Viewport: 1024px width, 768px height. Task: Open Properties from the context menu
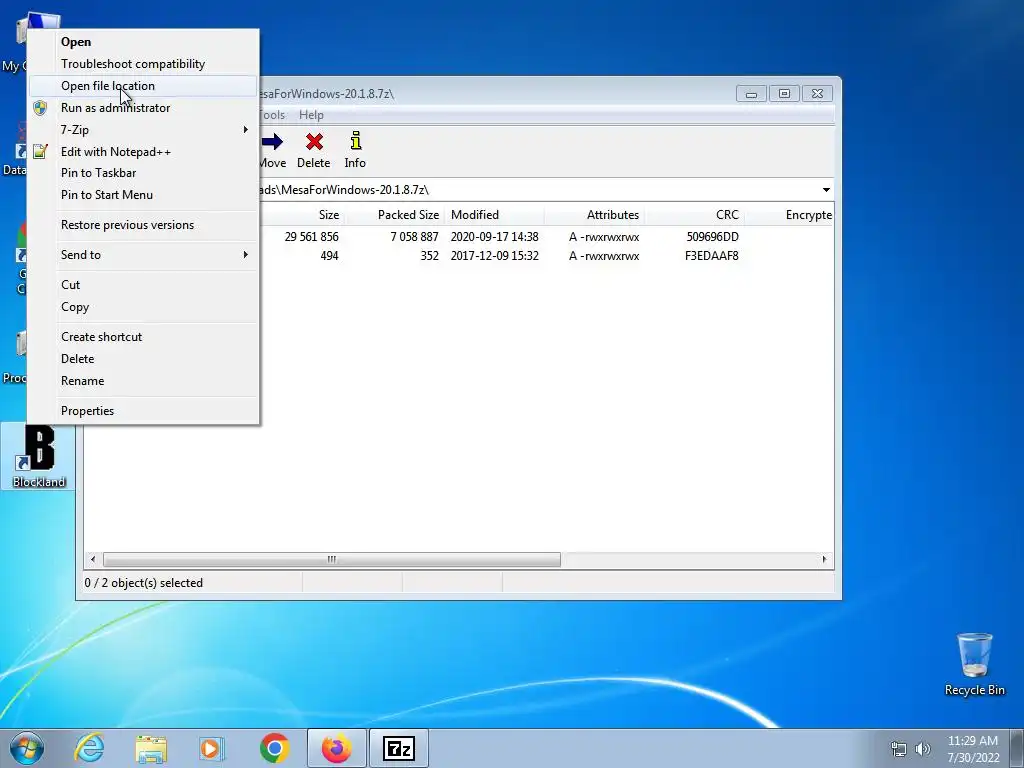(x=88, y=411)
